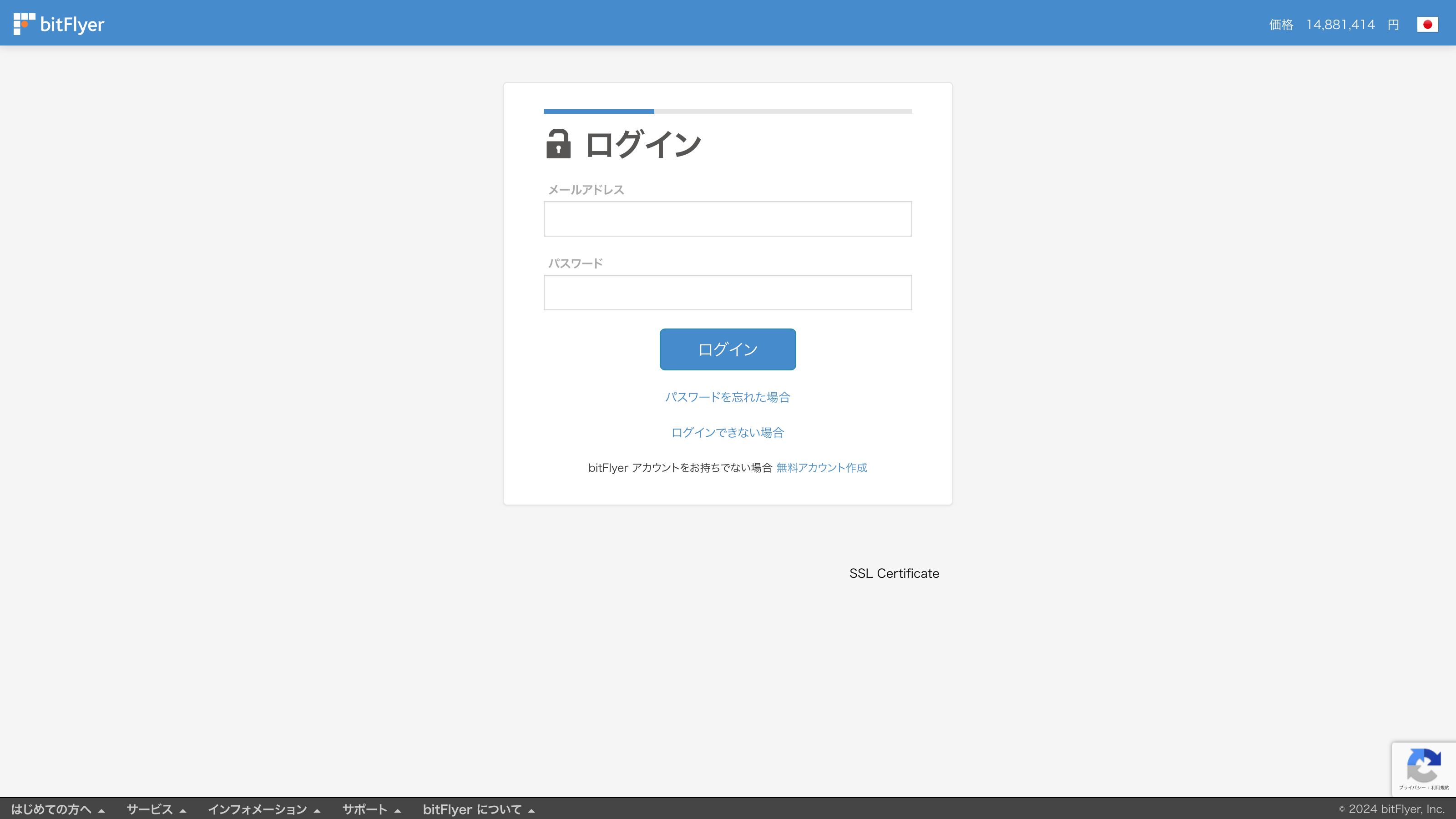
Task: Focus the パスワード input field
Action: pos(728,292)
